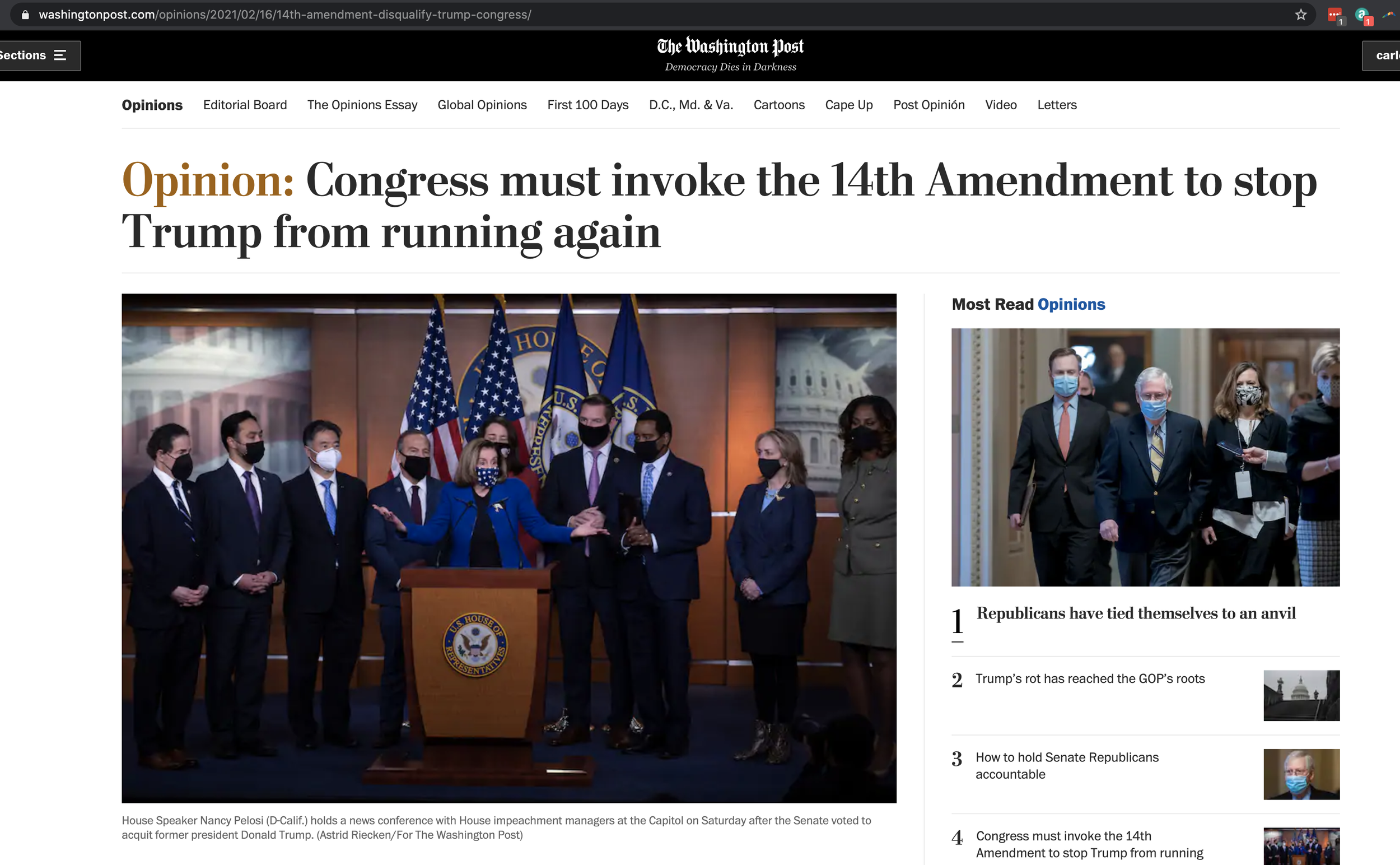This screenshot has width=1400, height=865.
Task: Bookmark this page with the star icon
Action: coord(1300,15)
